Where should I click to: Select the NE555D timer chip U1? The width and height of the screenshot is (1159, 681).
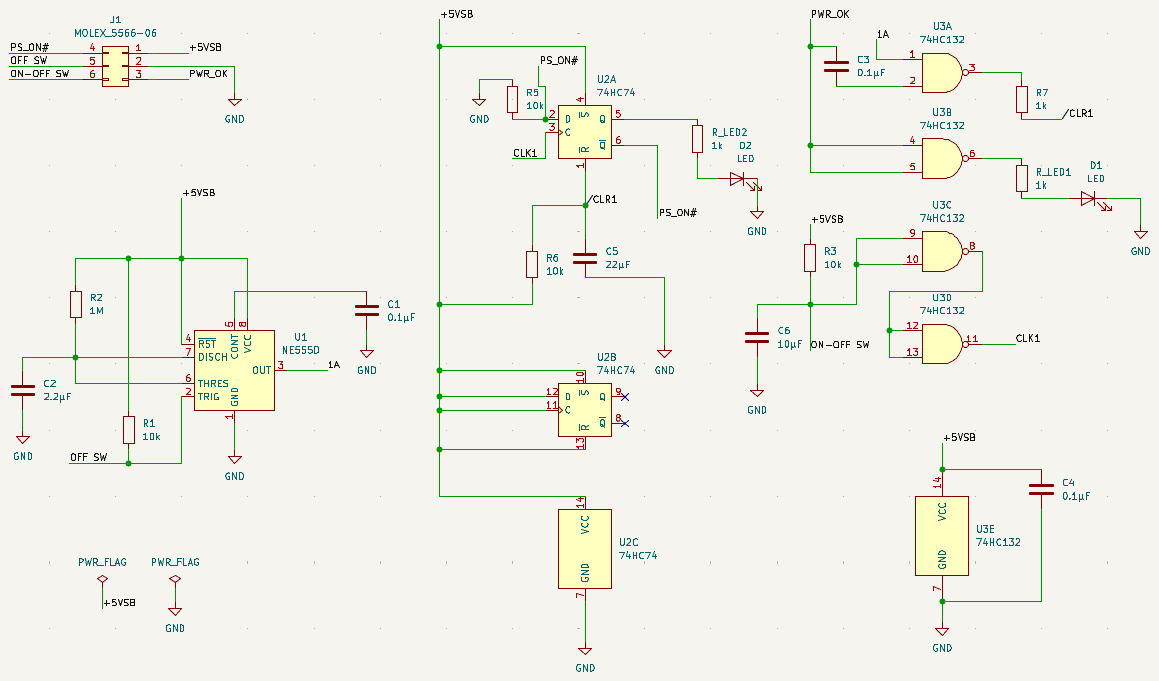[x=234, y=370]
